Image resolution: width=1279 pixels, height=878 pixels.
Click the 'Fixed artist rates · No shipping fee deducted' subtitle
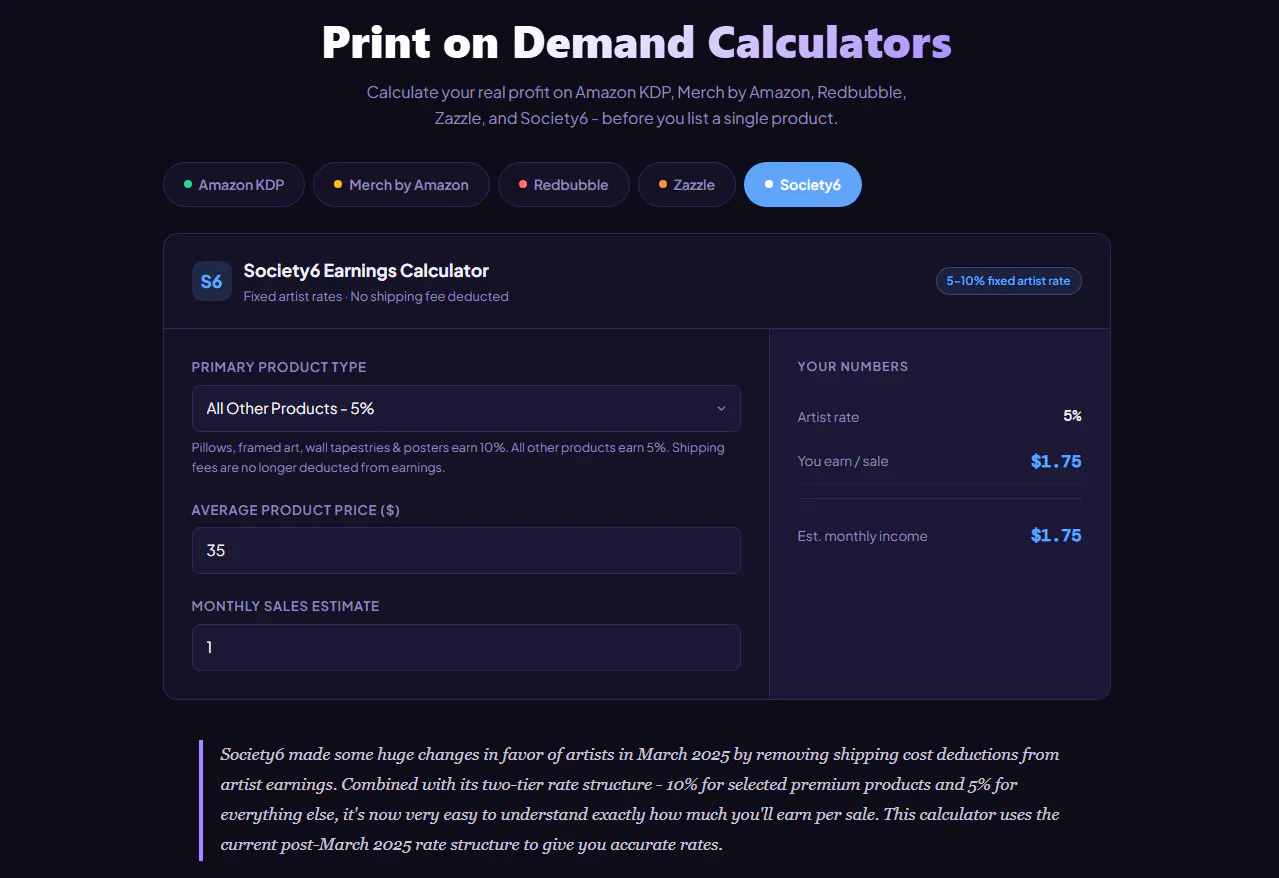376,296
